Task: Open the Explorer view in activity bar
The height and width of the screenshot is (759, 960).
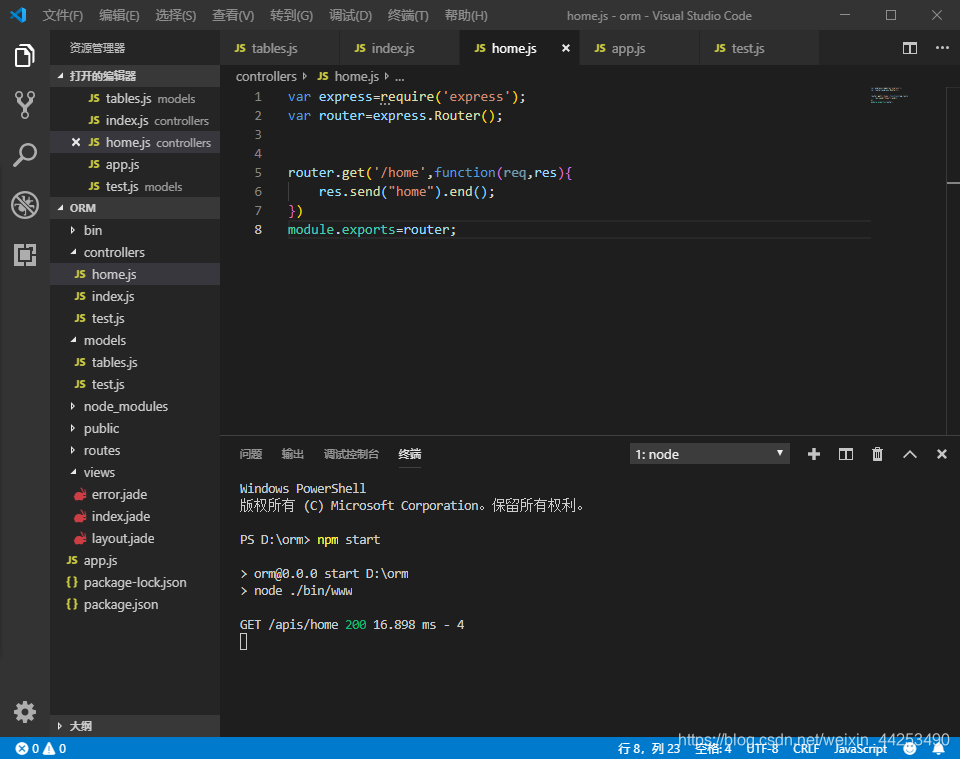Action: [x=24, y=56]
